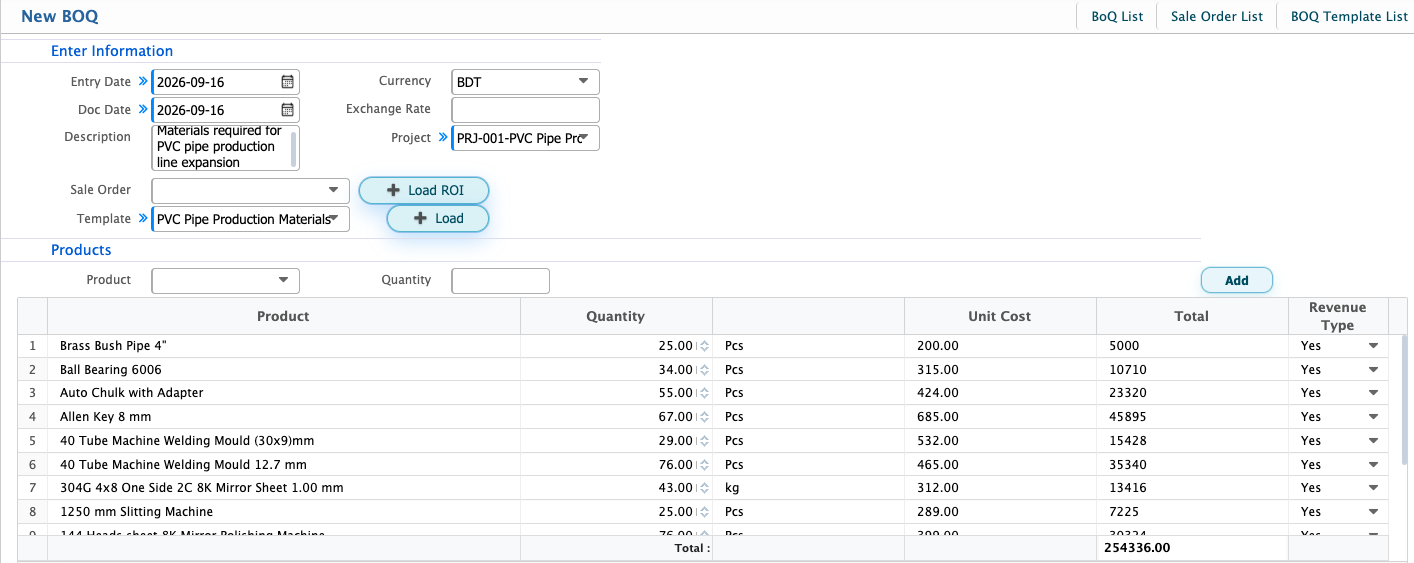This screenshot has width=1414, height=563.
Task: Select 40 Tube Machine Welding Mould (30x9)mm cell
Action: [x=283, y=441]
